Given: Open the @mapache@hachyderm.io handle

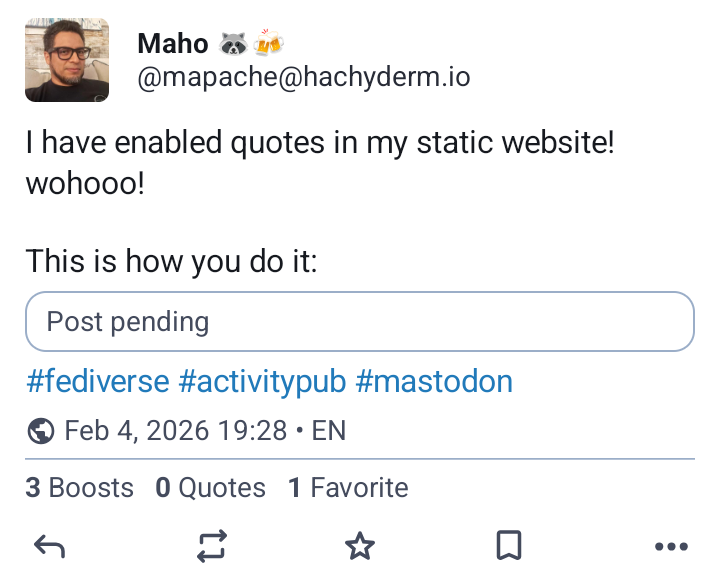Looking at the screenshot, I should click(x=303, y=77).
